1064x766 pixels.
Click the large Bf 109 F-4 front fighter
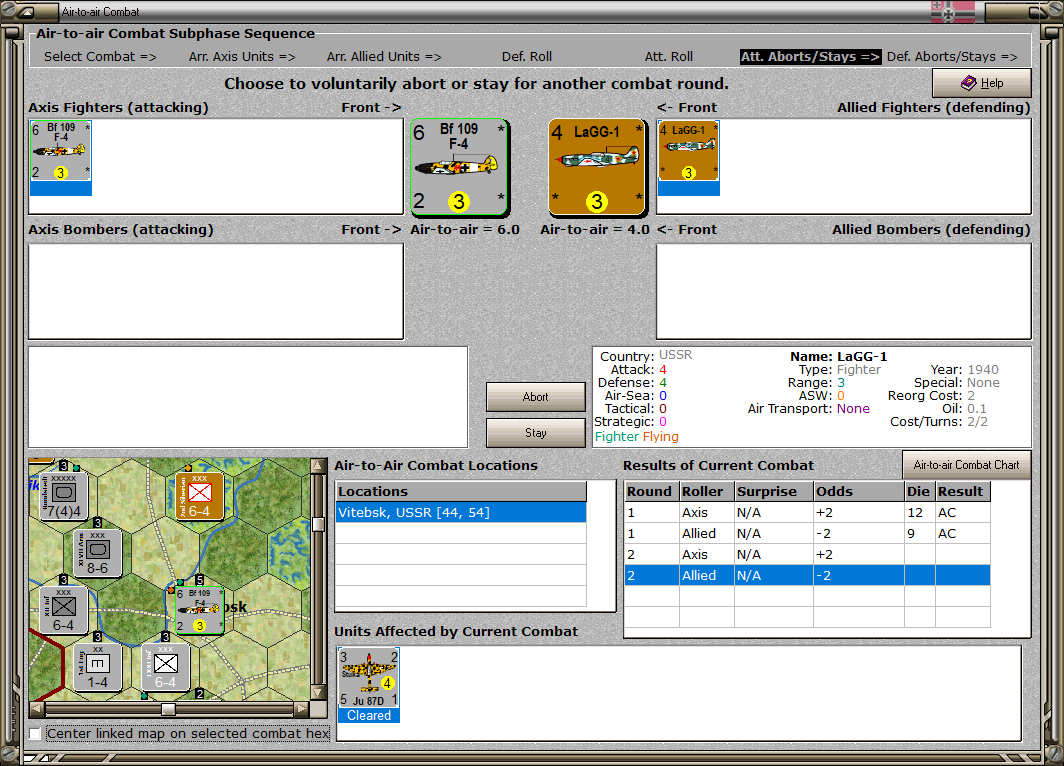(459, 167)
